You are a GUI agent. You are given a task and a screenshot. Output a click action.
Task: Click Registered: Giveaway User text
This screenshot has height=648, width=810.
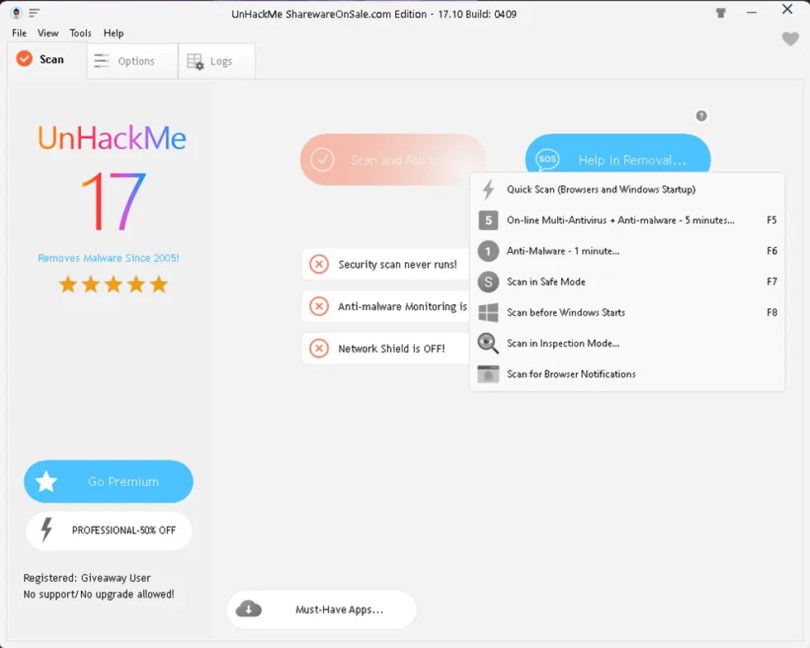87,578
